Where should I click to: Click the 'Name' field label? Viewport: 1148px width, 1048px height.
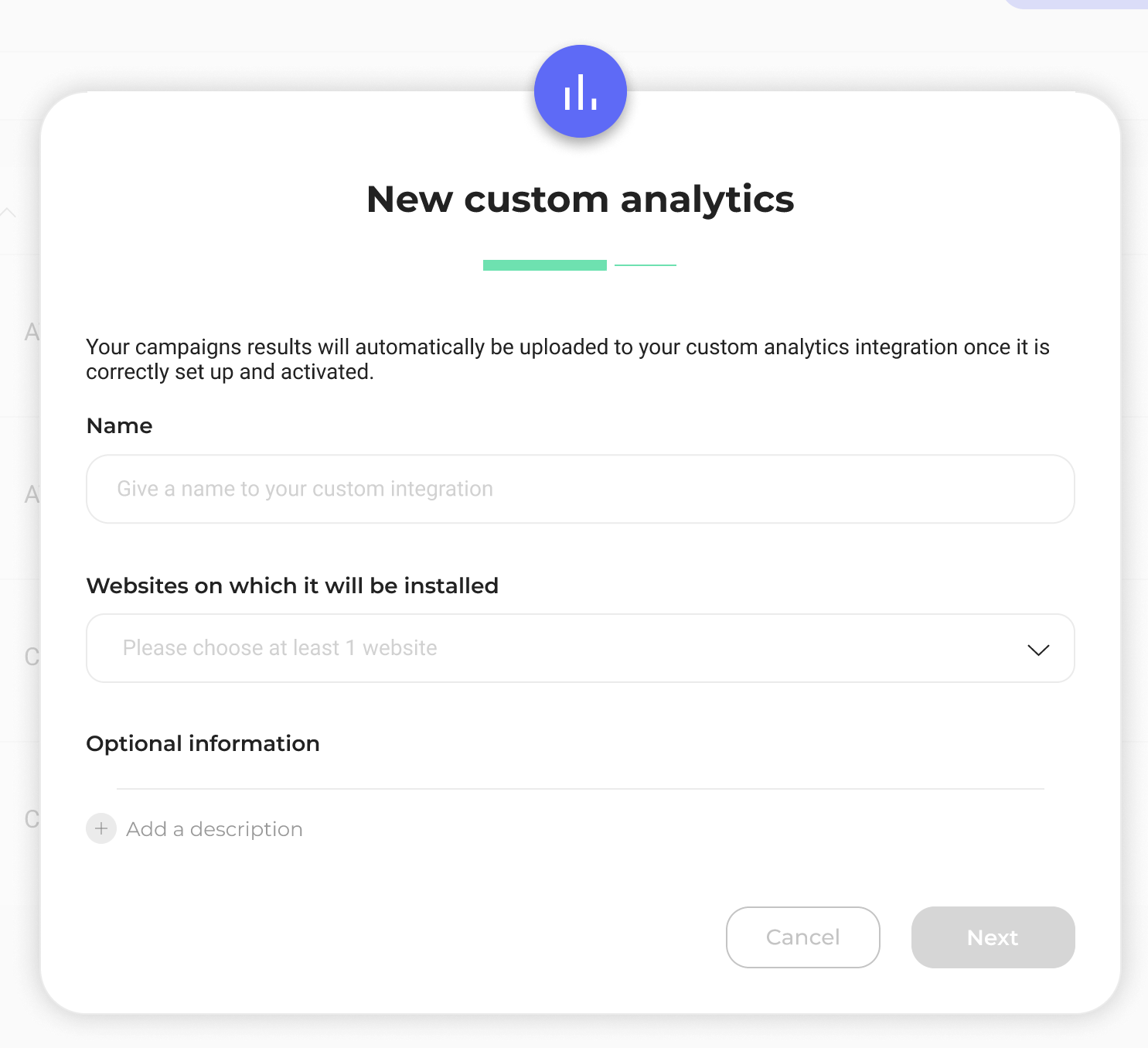tap(119, 425)
